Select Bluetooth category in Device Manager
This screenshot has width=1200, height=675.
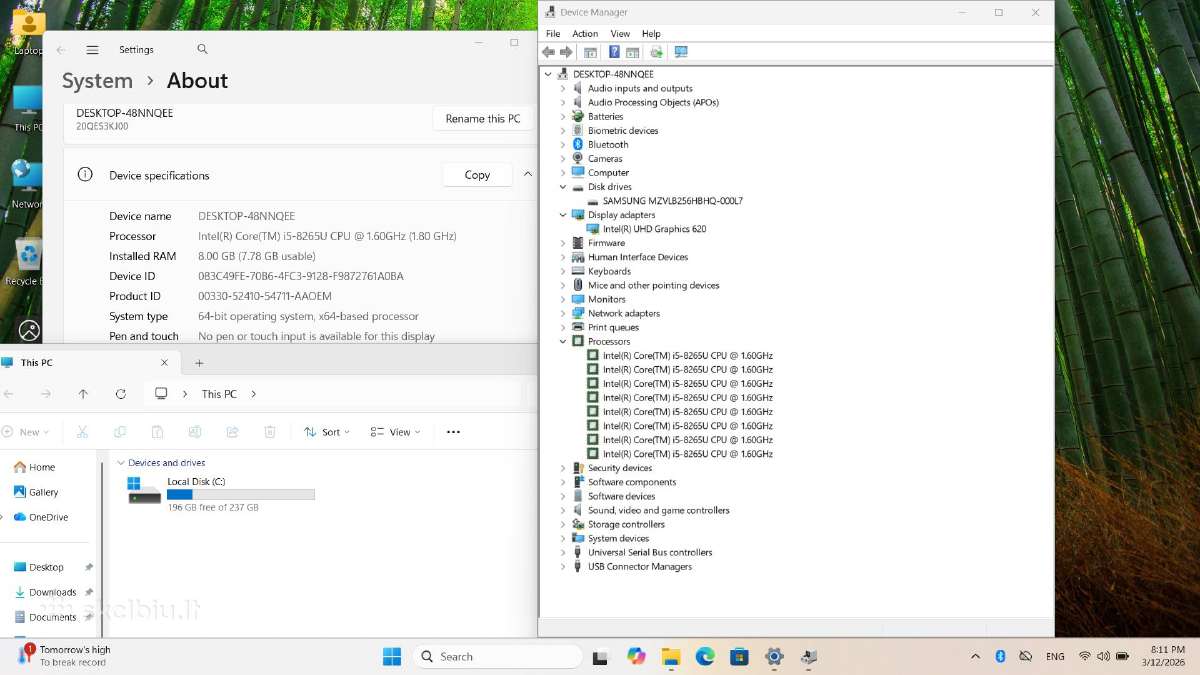click(x=608, y=145)
